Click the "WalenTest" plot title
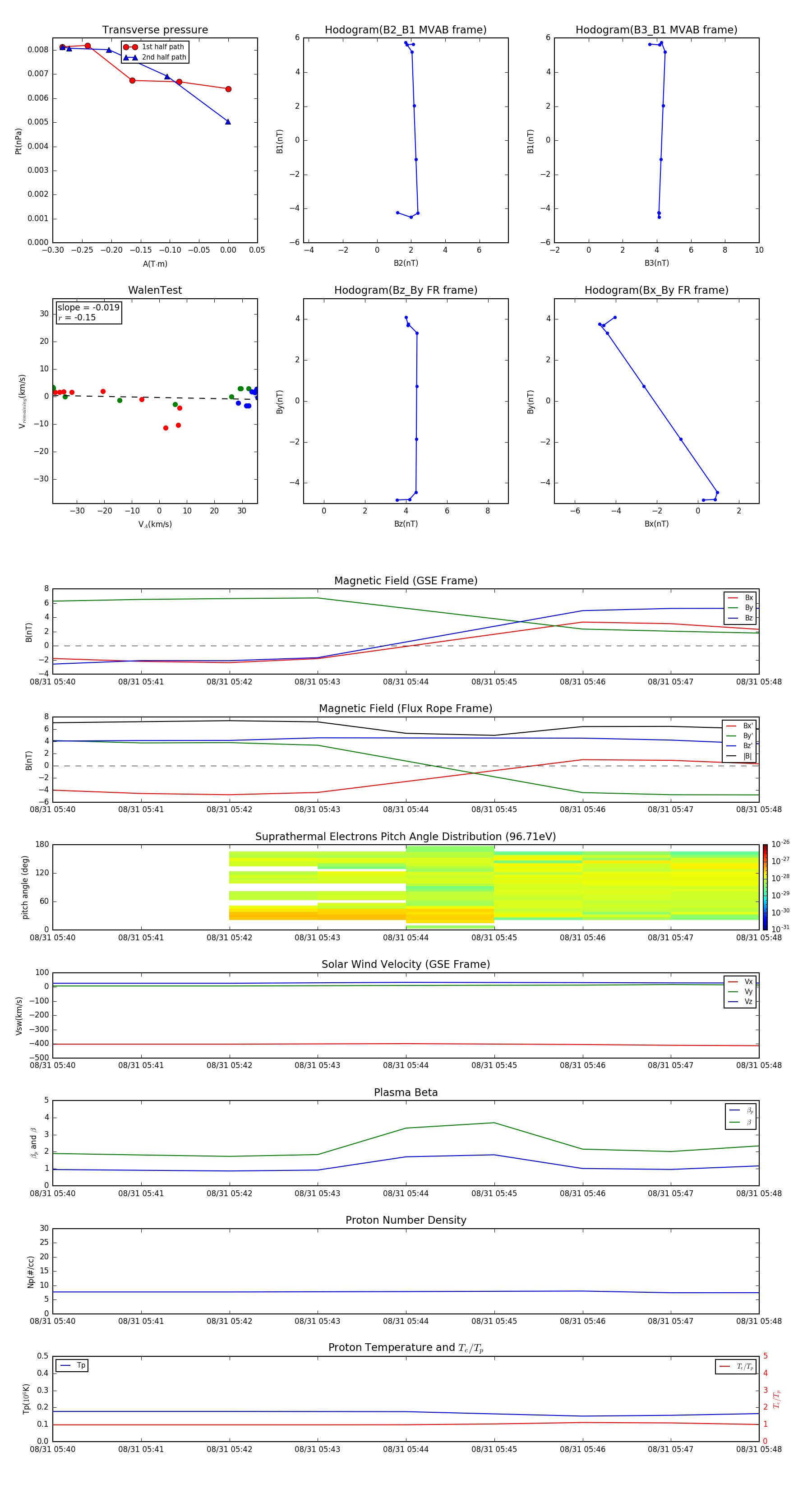Screen dimensions: 812x1489 [155, 290]
